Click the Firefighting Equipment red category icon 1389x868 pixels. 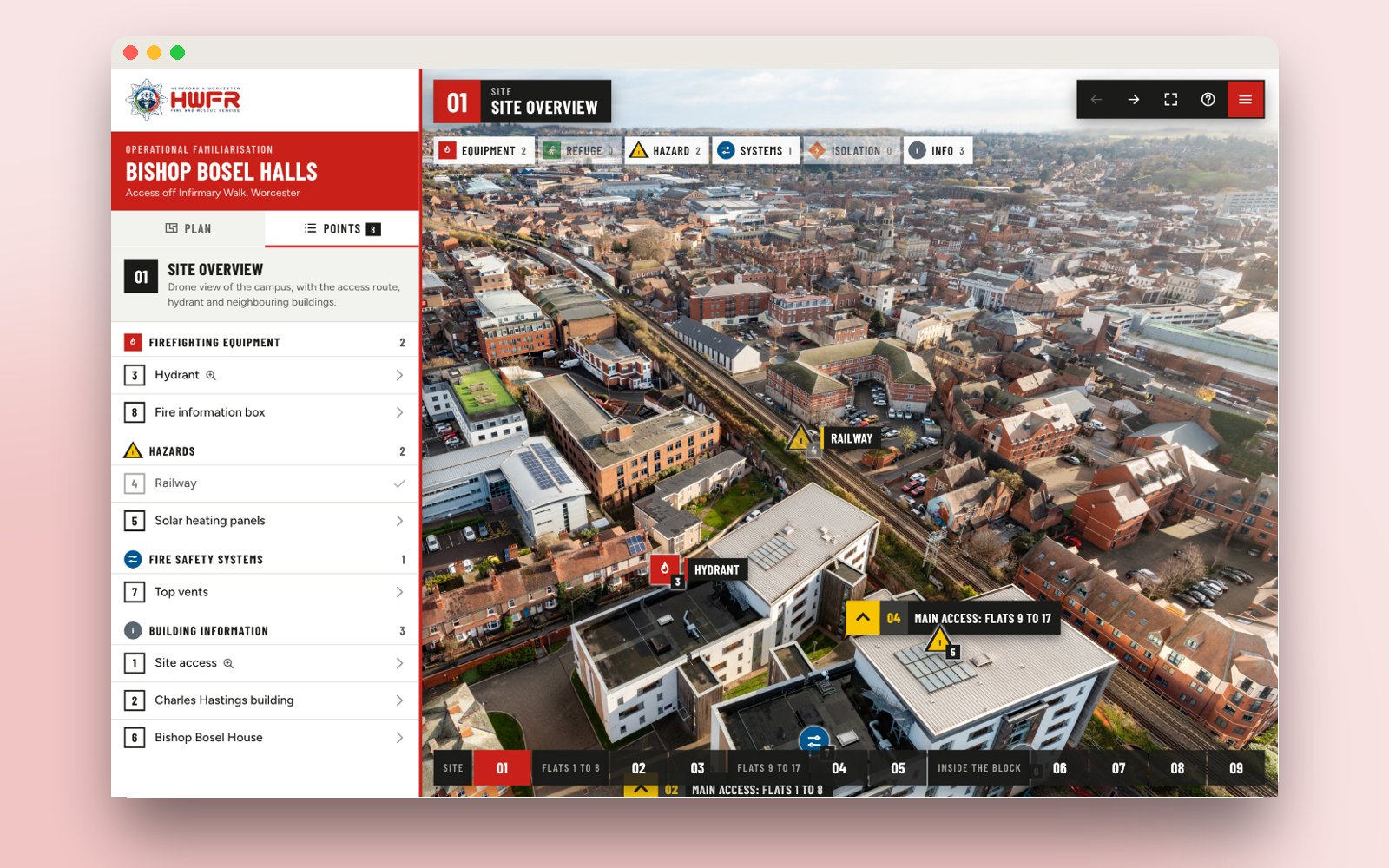click(133, 342)
